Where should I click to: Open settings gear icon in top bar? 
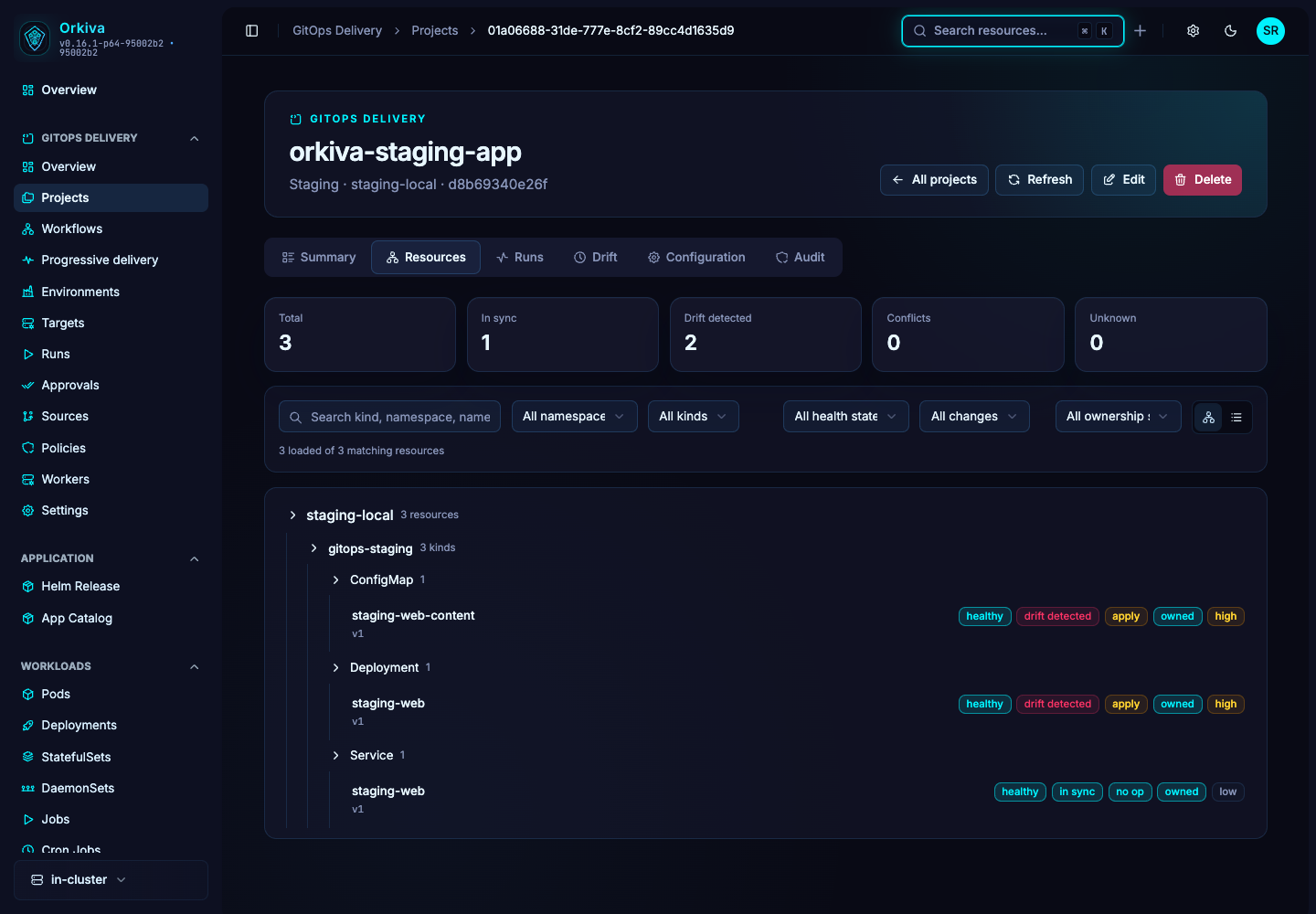(x=1194, y=31)
